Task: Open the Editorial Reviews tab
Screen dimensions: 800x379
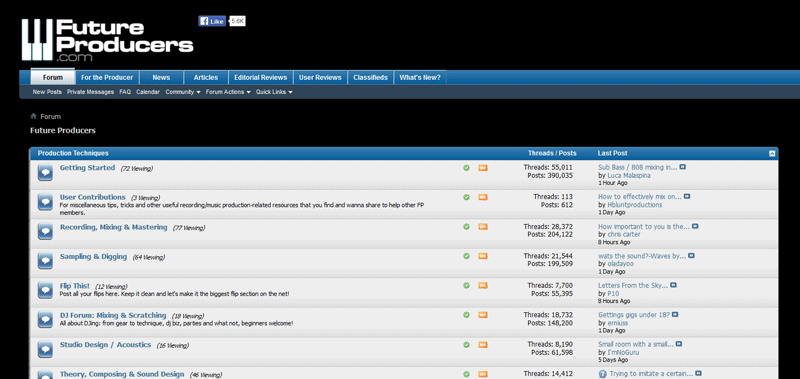Action: coord(260,78)
